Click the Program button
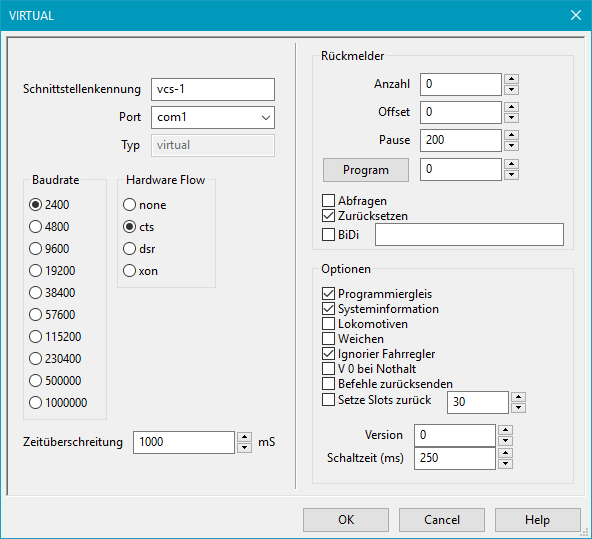 [x=365, y=170]
